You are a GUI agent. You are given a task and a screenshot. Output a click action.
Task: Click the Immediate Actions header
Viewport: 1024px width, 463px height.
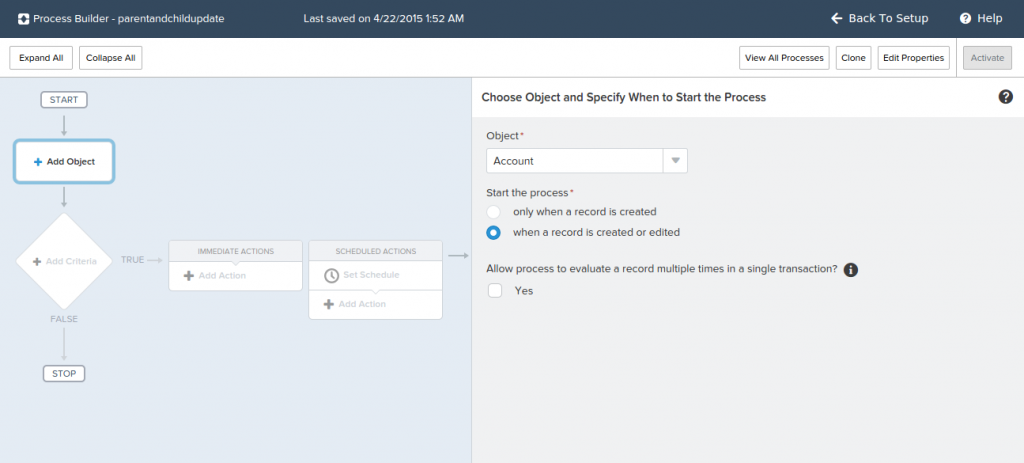coord(236,251)
